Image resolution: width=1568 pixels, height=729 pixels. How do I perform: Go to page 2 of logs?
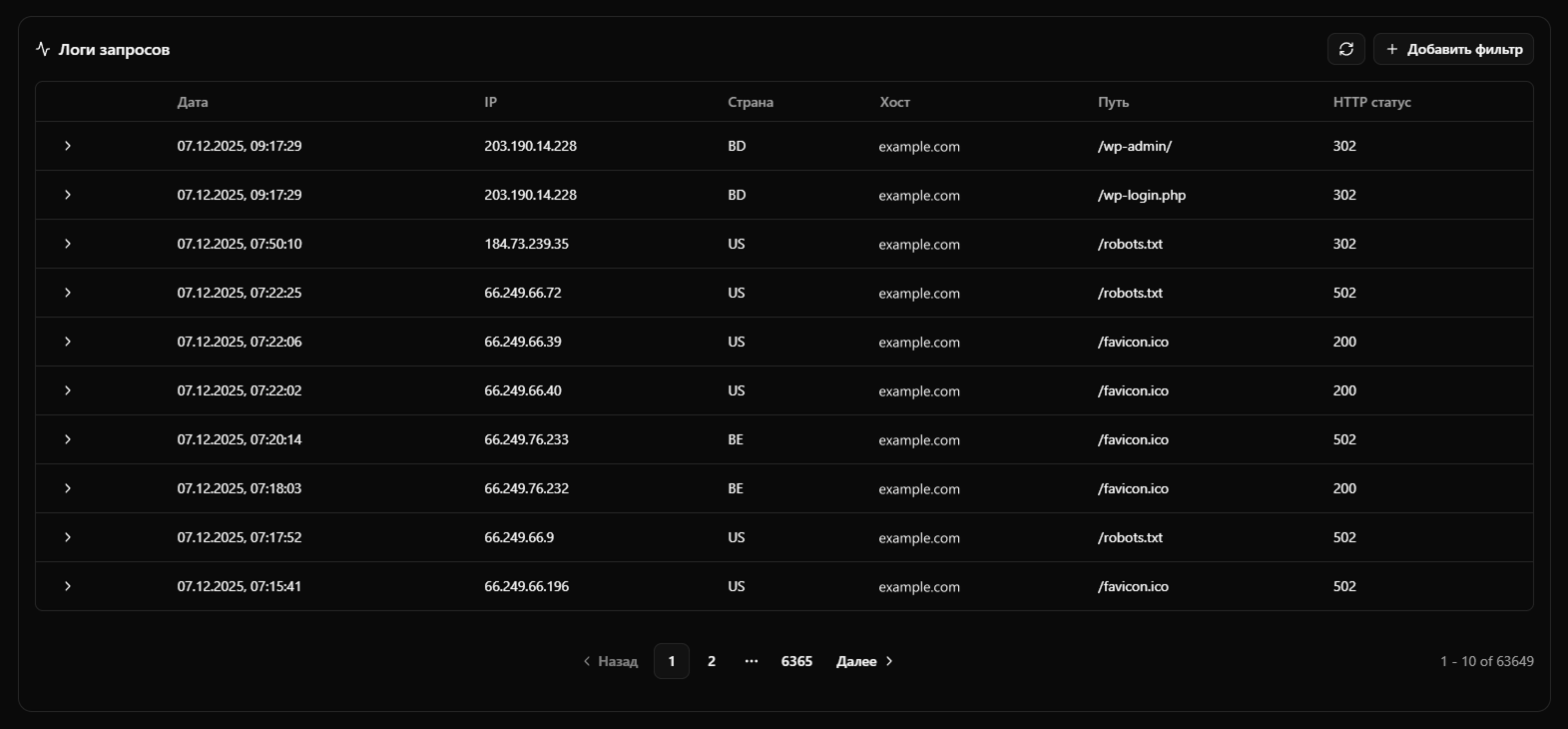(712, 661)
